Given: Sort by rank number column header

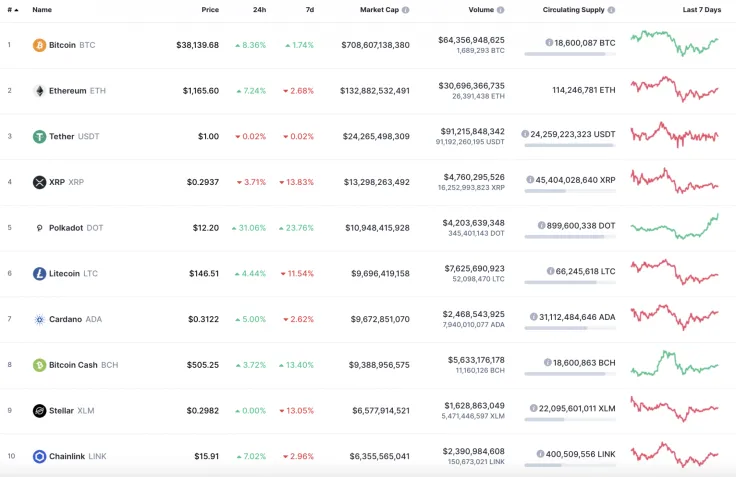Looking at the screenshot, I should click(13, 10).
